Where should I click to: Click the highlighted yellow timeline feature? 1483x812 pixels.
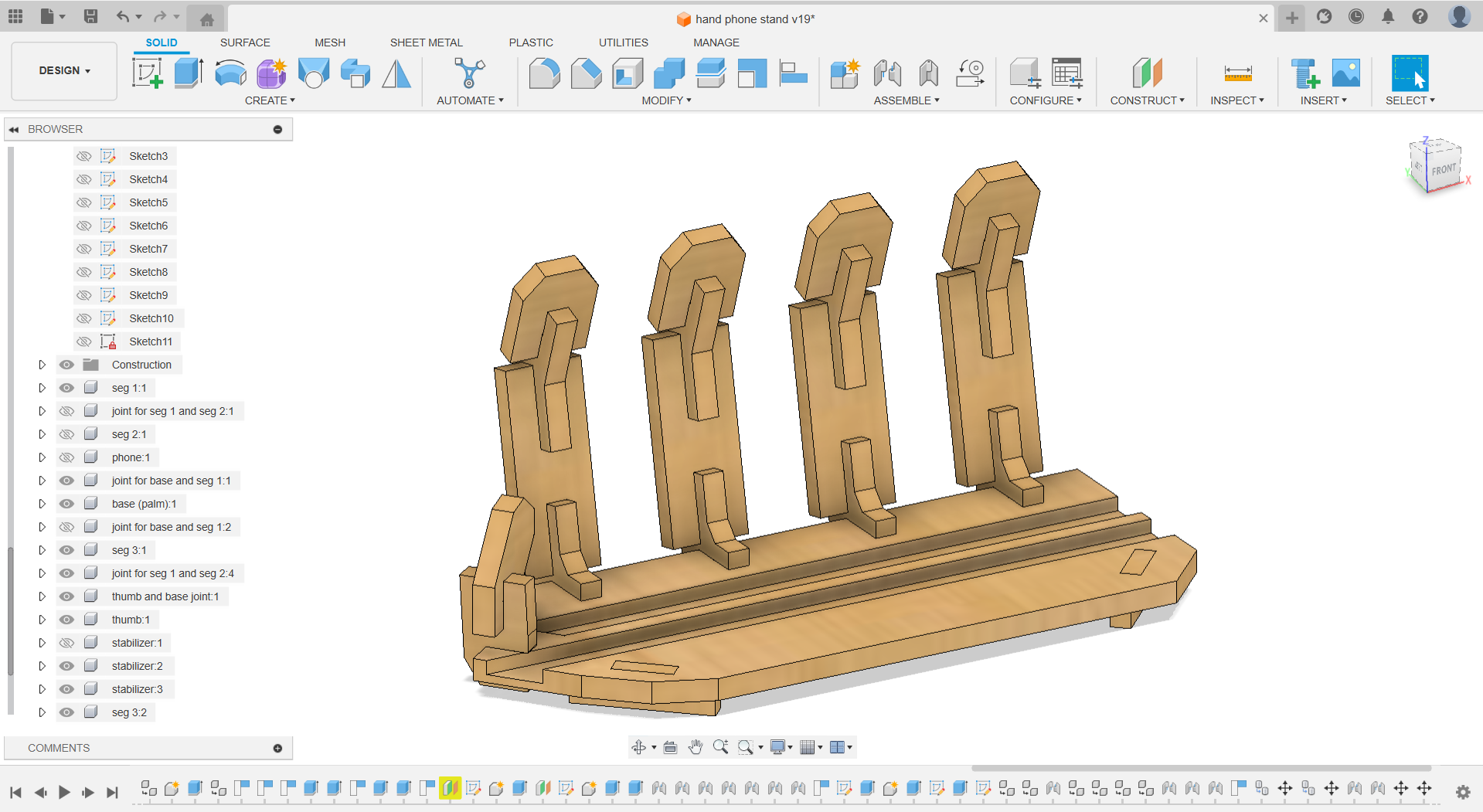pyautogui.click(x=450, y=788)
